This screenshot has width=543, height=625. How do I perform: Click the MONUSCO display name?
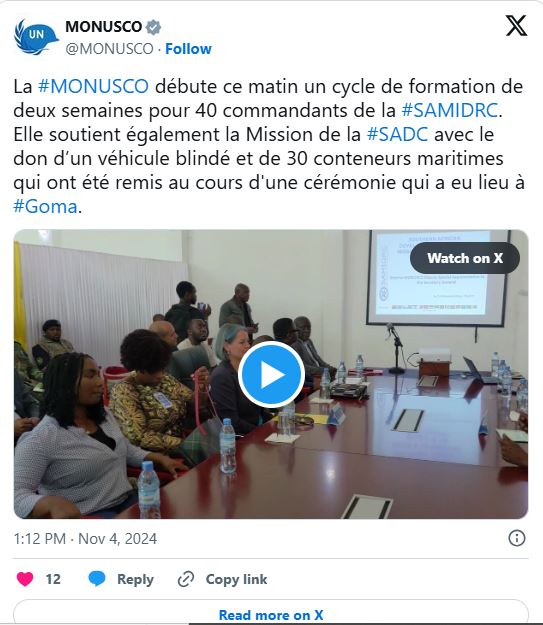[x=104, y=27]
